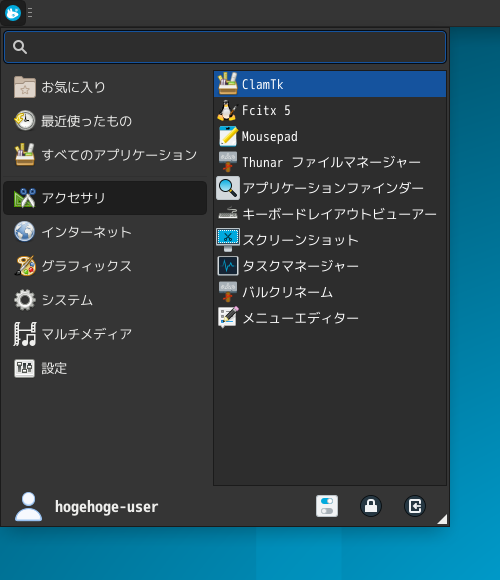
Task: Show 最近使ったもの category
Action: [x=105, y=121]
